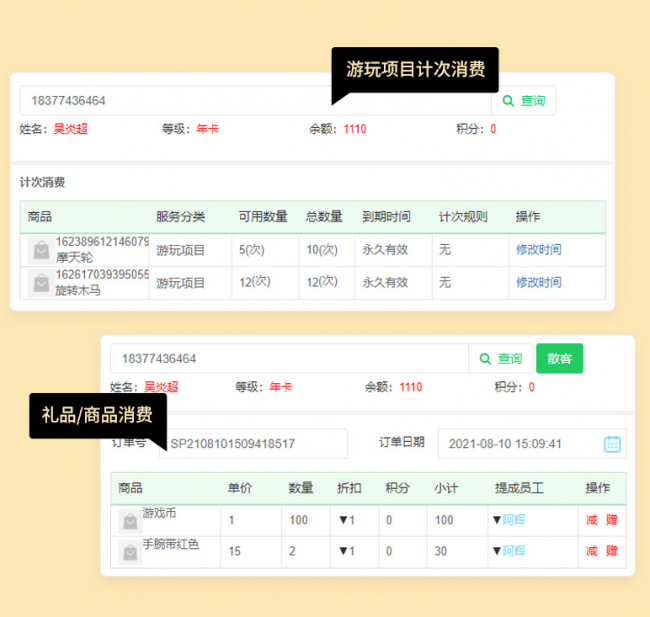
Task: Focus the top panel phone number search field
Action: pos(255,101)
